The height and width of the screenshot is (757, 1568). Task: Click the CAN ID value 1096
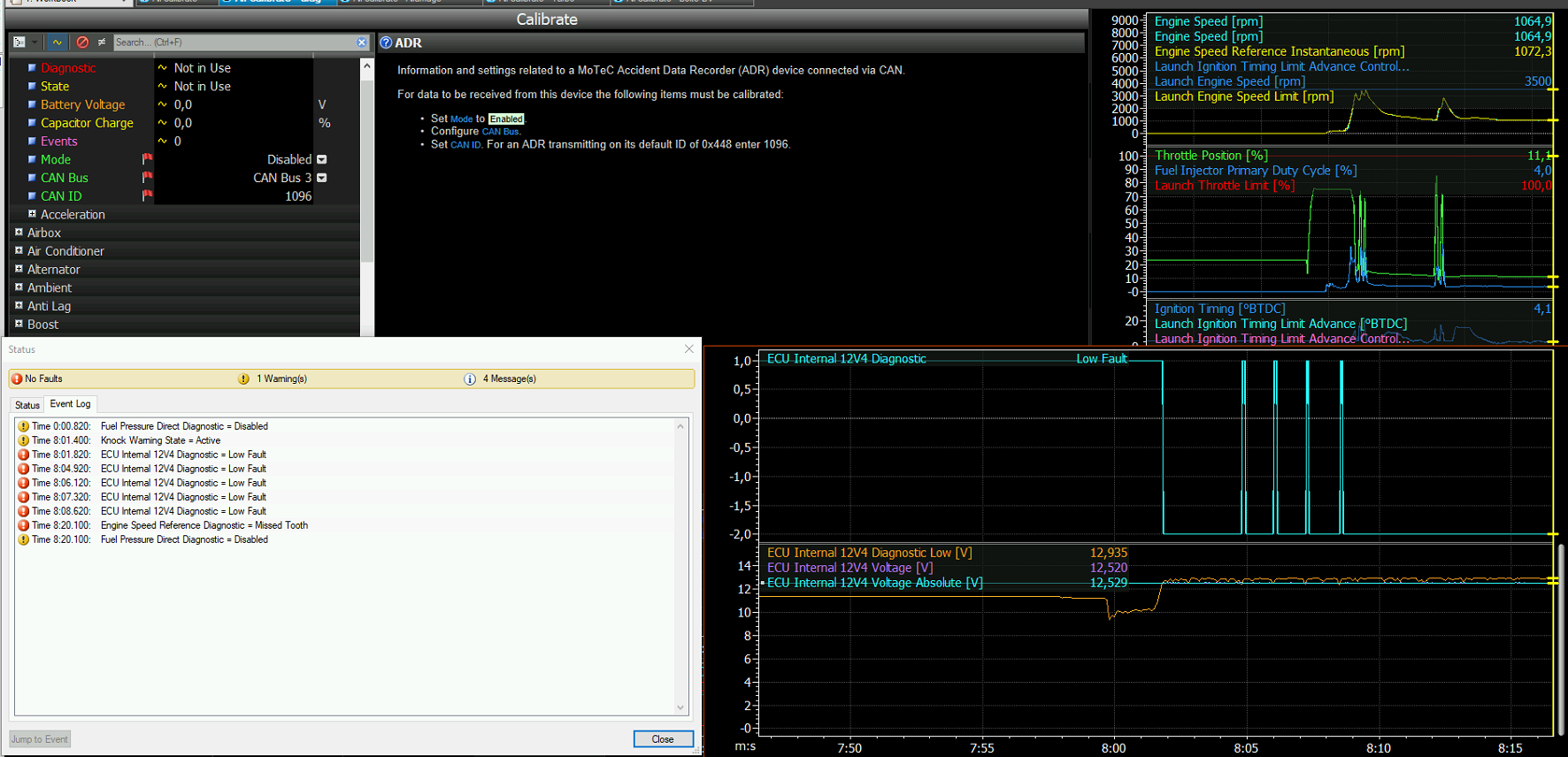point(298,196)
